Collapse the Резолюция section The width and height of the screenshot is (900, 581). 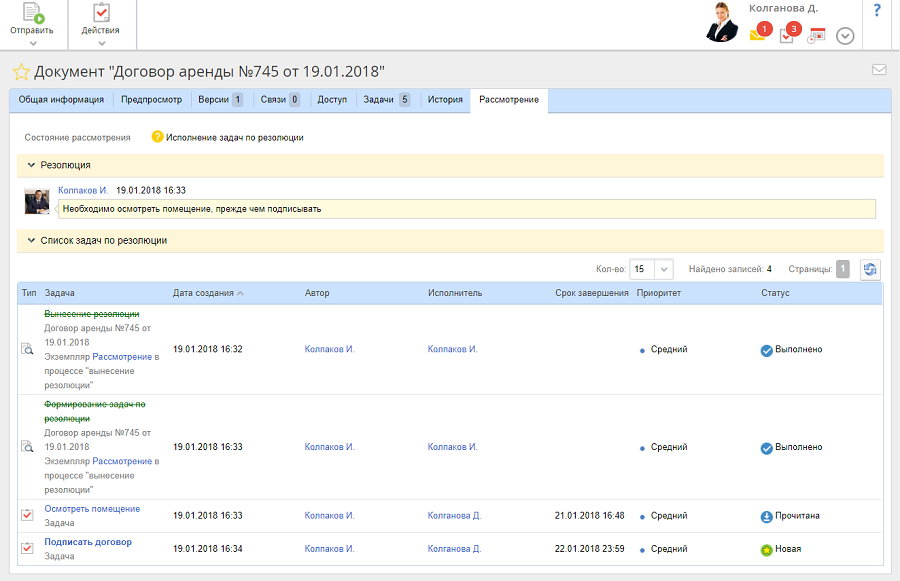[31, 165]
